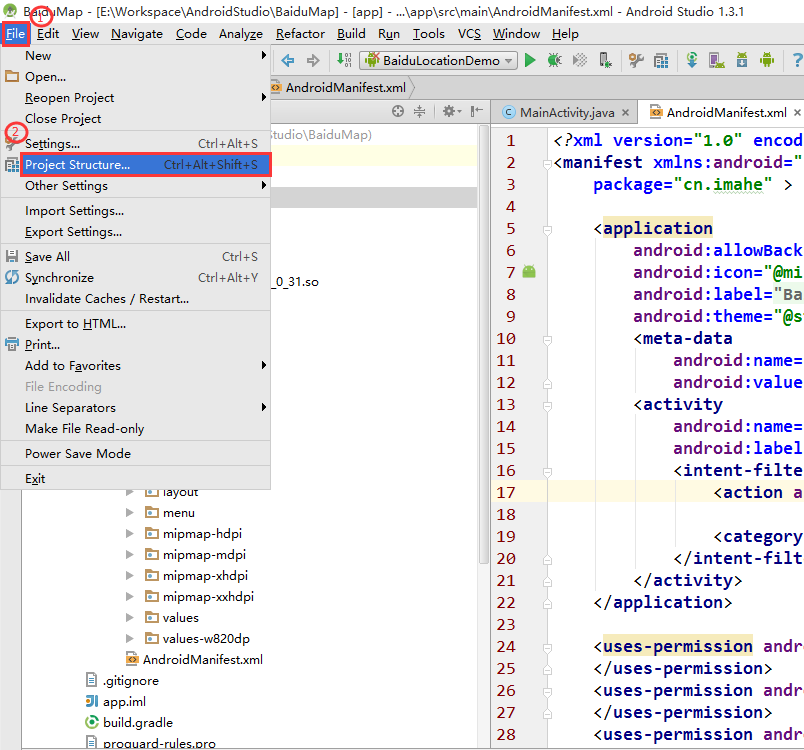Expand the mipmap-mdpi folder

(x=130, y=555)
